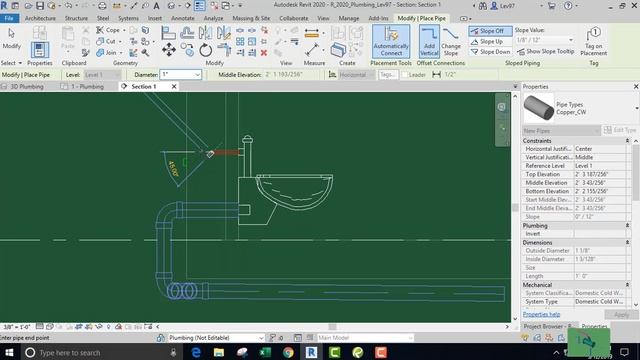This screenshot has height=360, width=640.
Task: Click the Trim/Extend to Corner tool
Action: (x=224, y=51)
